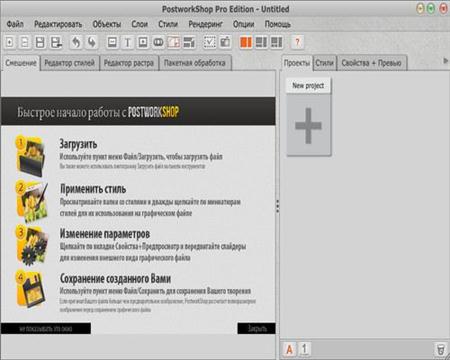
Task: Click the Save step 4 floppy icon
Action: [30, 289]
